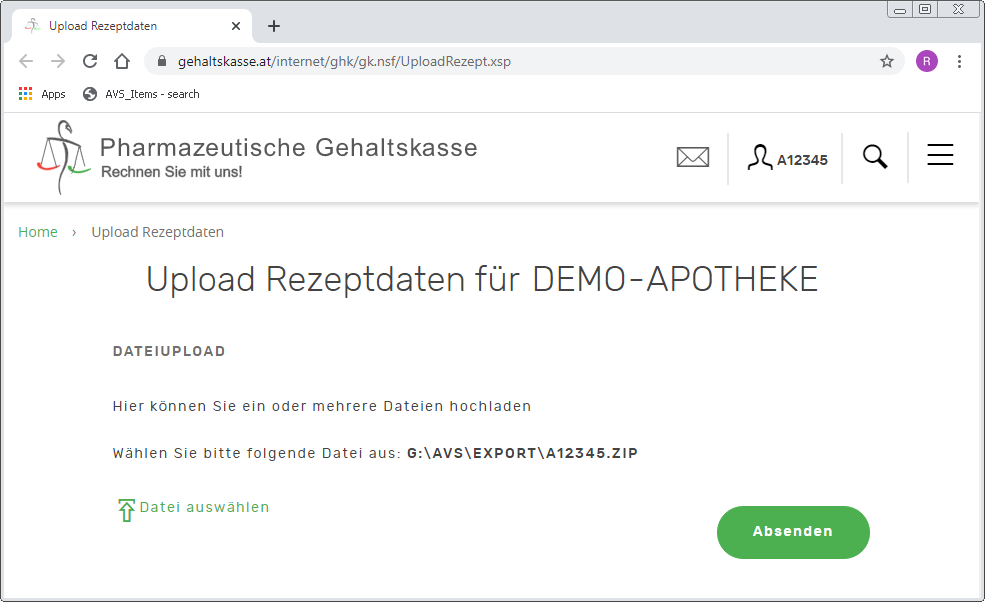This screenshot has height=602, width=985.
Task: Click the URL address bar
Action: [x=500, y=62]
